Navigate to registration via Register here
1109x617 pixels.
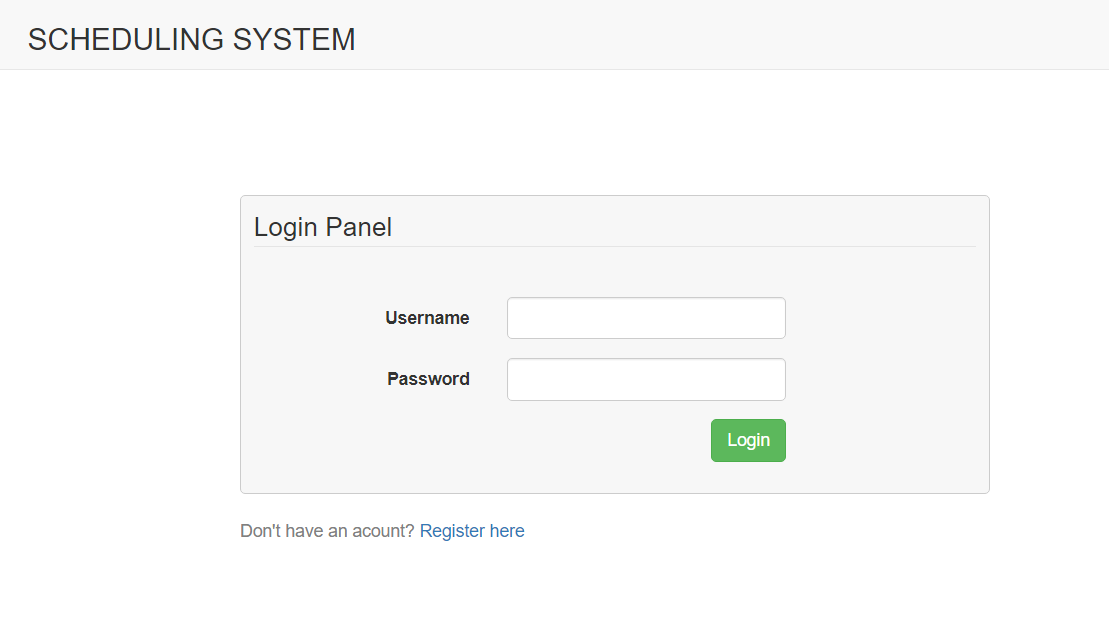click(471, 530)
